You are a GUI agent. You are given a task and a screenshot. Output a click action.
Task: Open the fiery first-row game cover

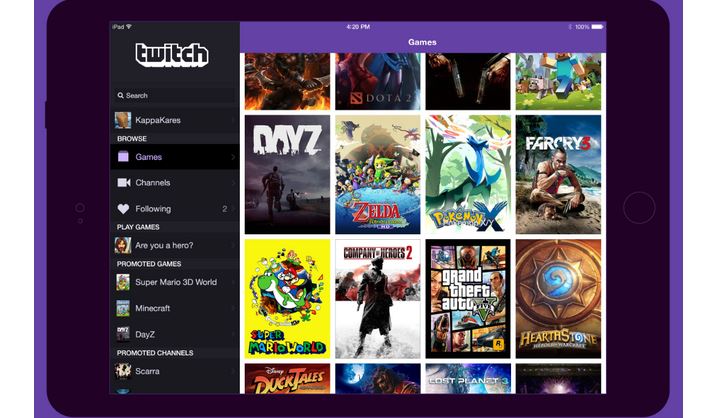287,81
